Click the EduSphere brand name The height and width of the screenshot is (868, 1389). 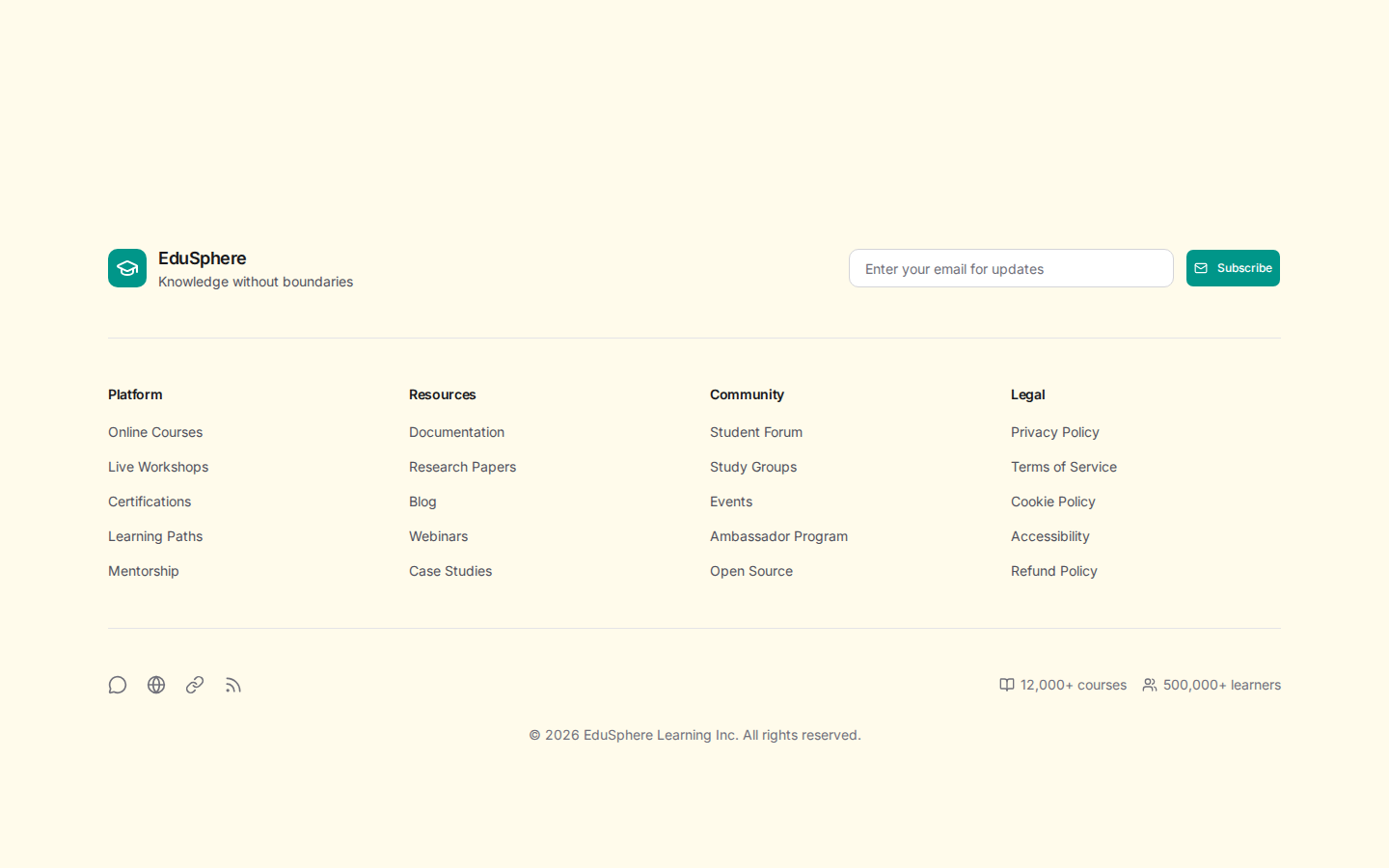click(x=203, y=258)
